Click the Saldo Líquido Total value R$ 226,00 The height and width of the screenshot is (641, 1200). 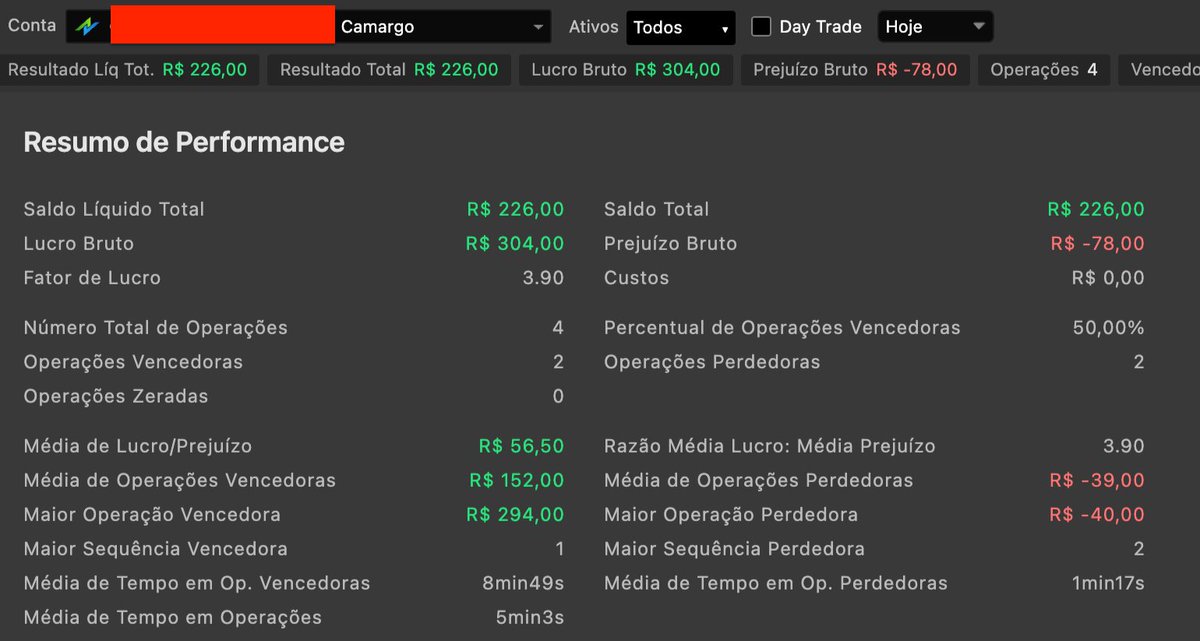click(515, 210)
